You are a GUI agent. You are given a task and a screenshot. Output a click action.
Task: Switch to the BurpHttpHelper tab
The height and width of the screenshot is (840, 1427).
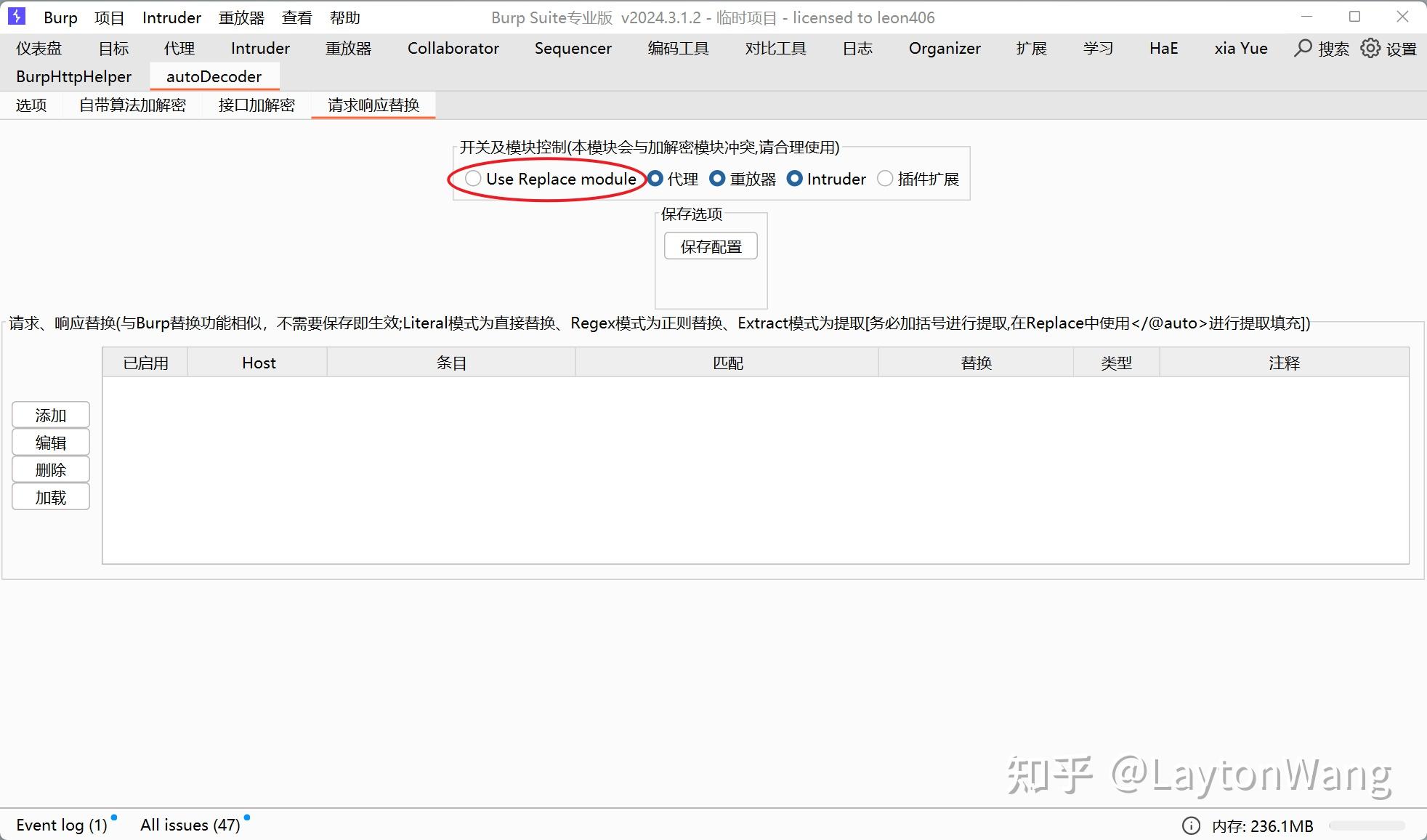pos(73,76)
